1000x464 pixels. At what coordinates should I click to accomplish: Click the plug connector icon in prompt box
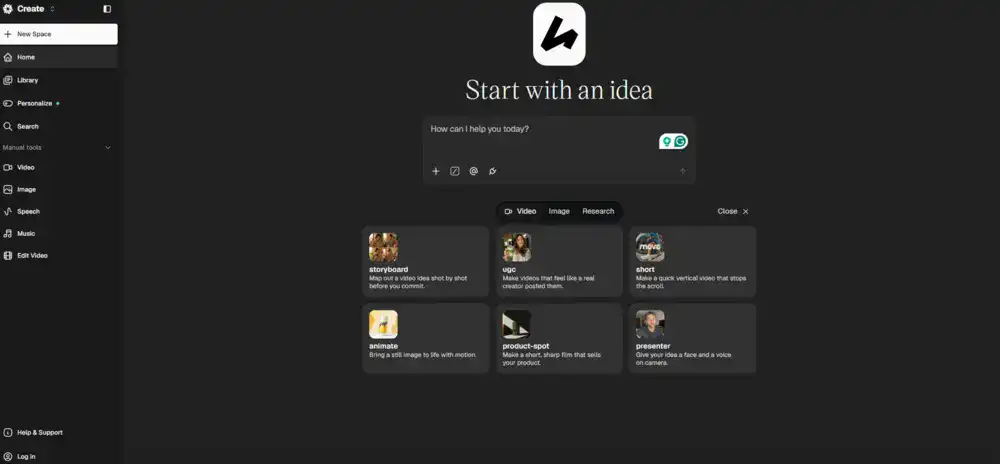[x=492, y=171]
